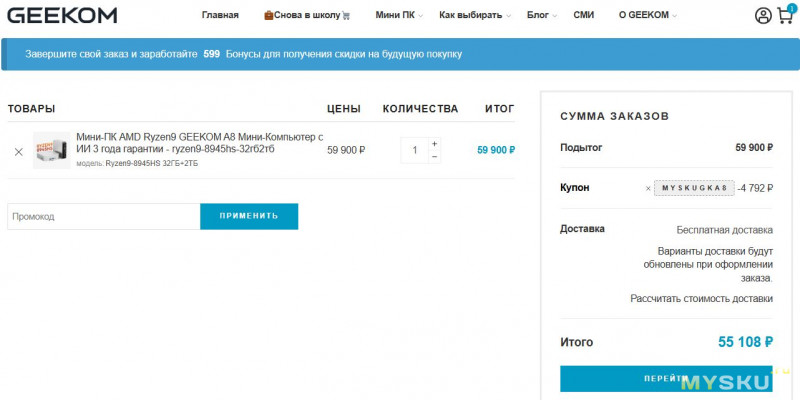Expand the О GEEKOM menu

click(x=647, y=15)
